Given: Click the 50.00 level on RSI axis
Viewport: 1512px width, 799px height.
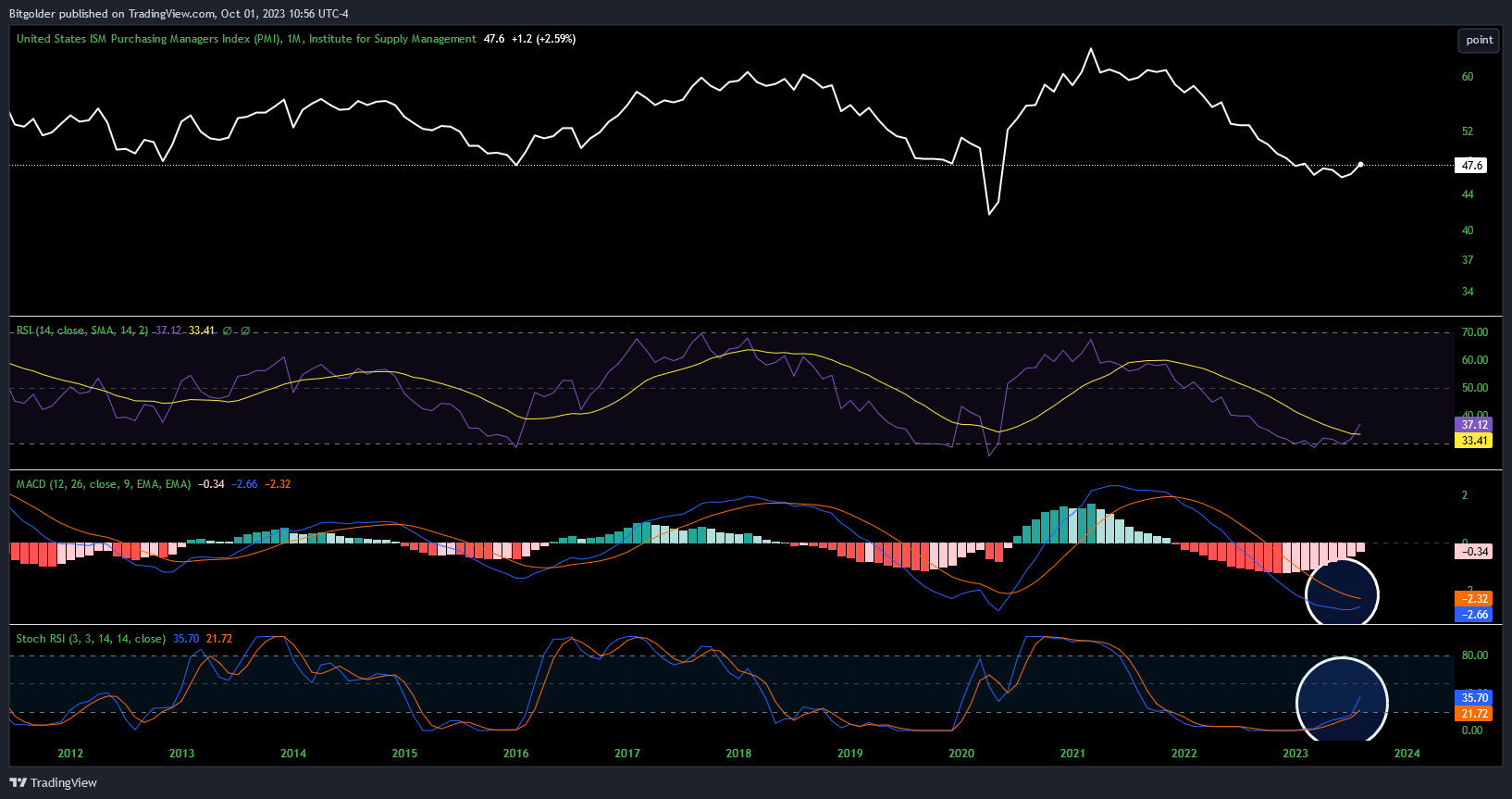Looking at the screenshot, I should click(1475, 388).
